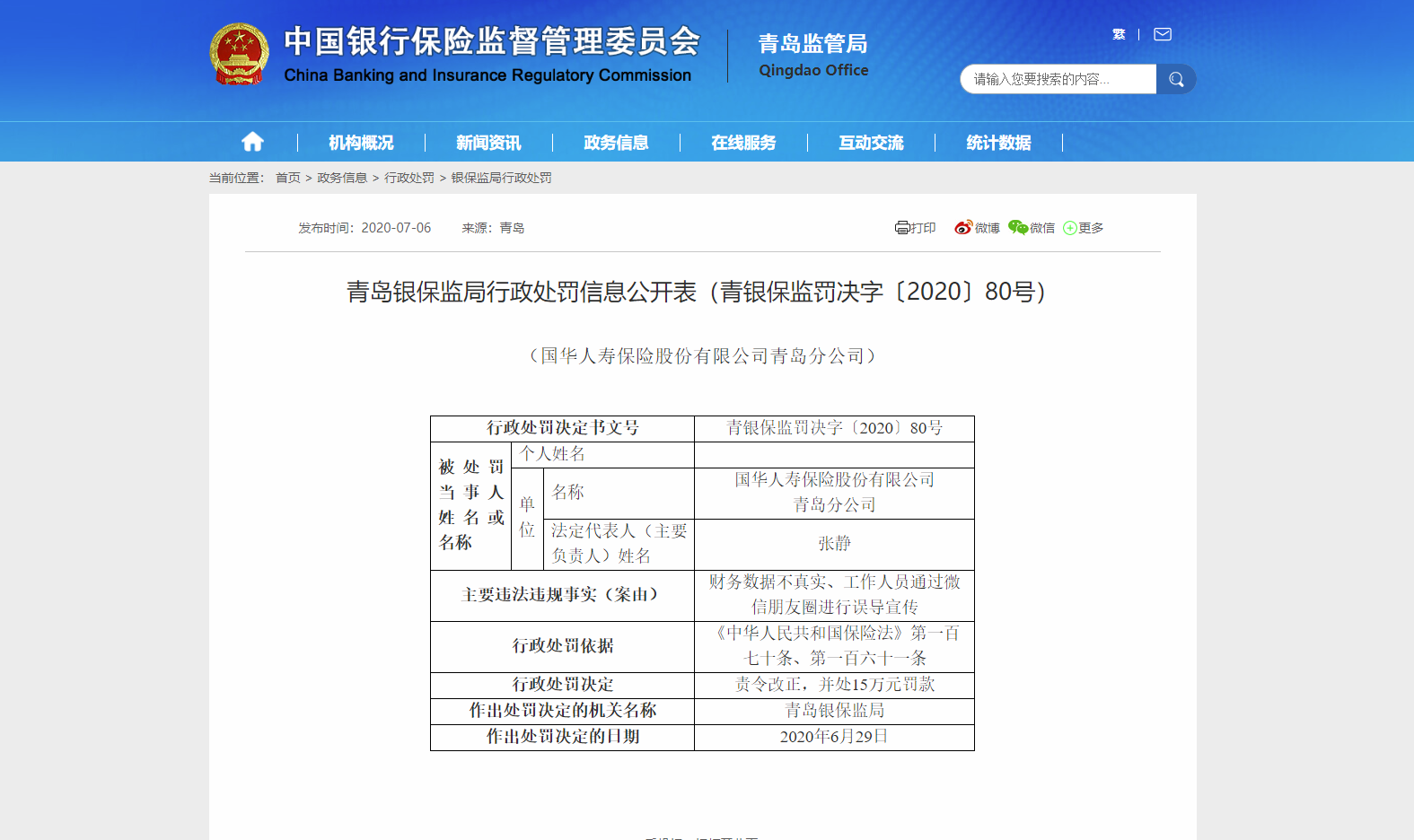Open the 新闻资讯 menu
The height and width of the screenshot is (840, 1414).
[488, 143]
